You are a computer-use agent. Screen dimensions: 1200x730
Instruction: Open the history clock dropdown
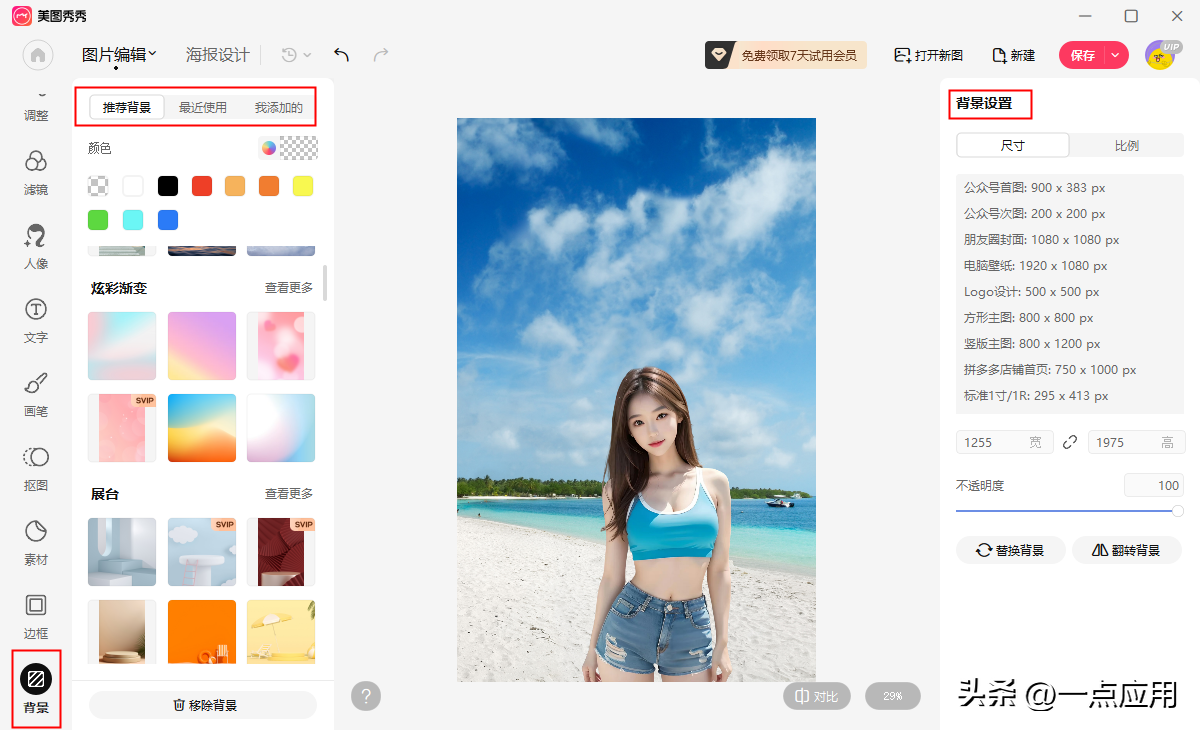pos(297,55)
